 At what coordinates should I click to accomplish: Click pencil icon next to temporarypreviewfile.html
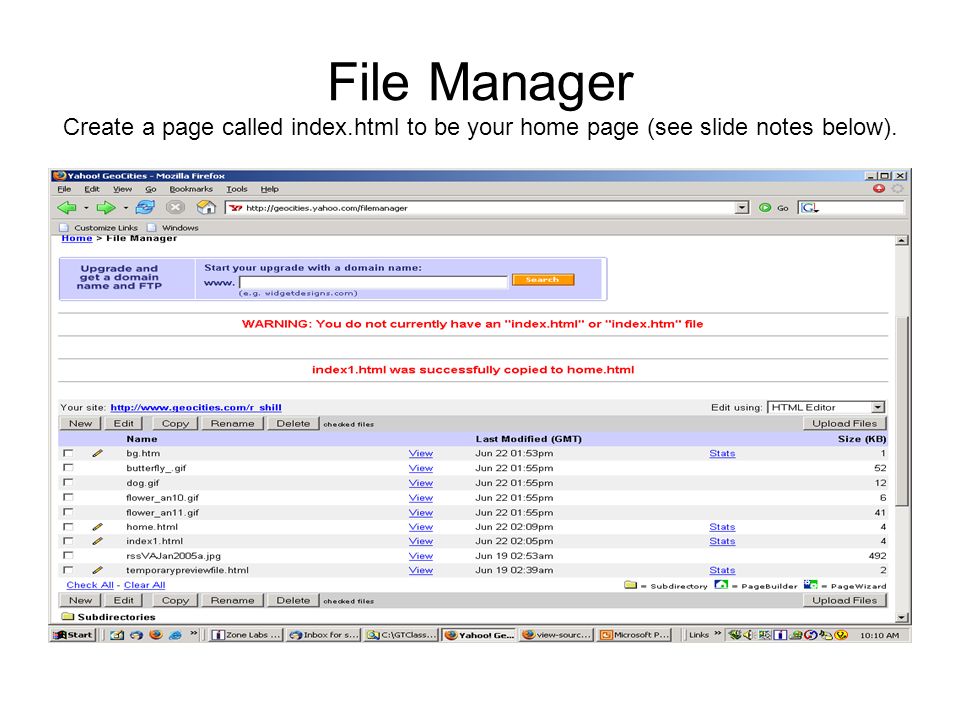(x=97, y=570)
